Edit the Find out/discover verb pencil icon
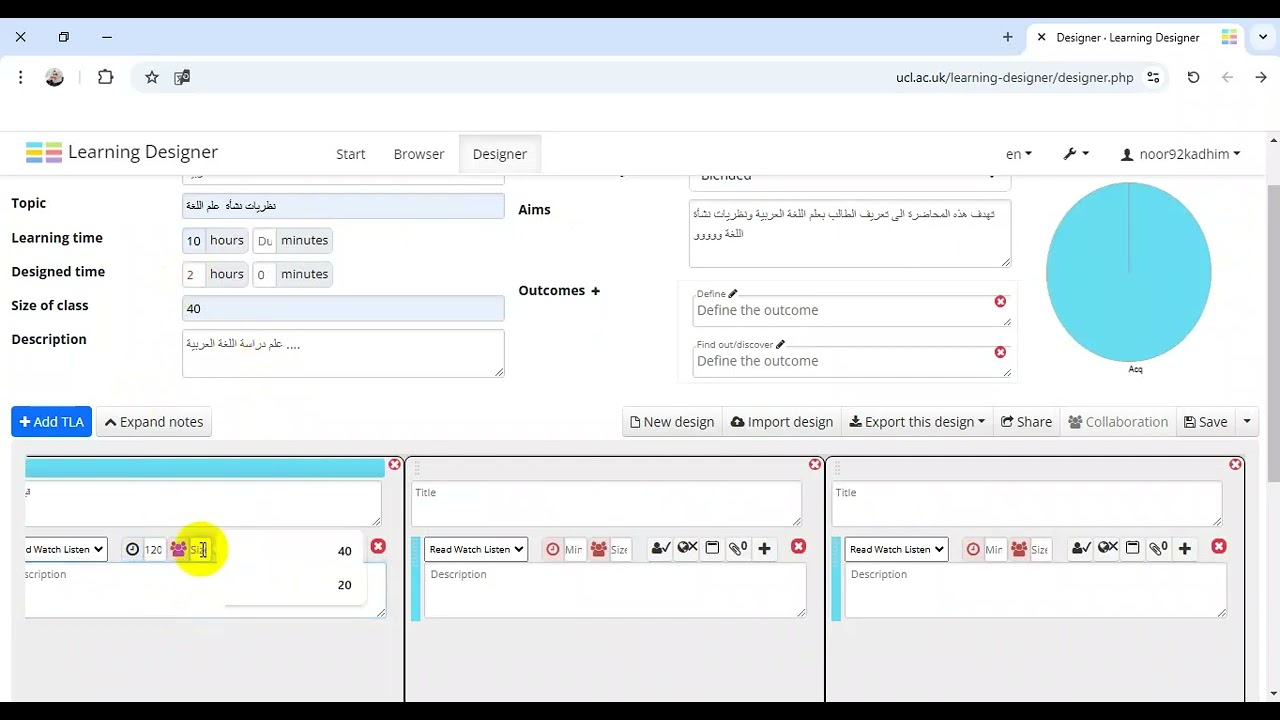This screenshot has height=720, width=1280. pos(780,344)
